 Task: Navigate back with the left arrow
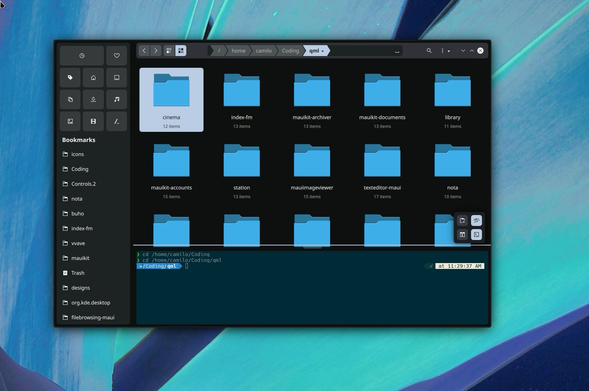click(144, 50)
